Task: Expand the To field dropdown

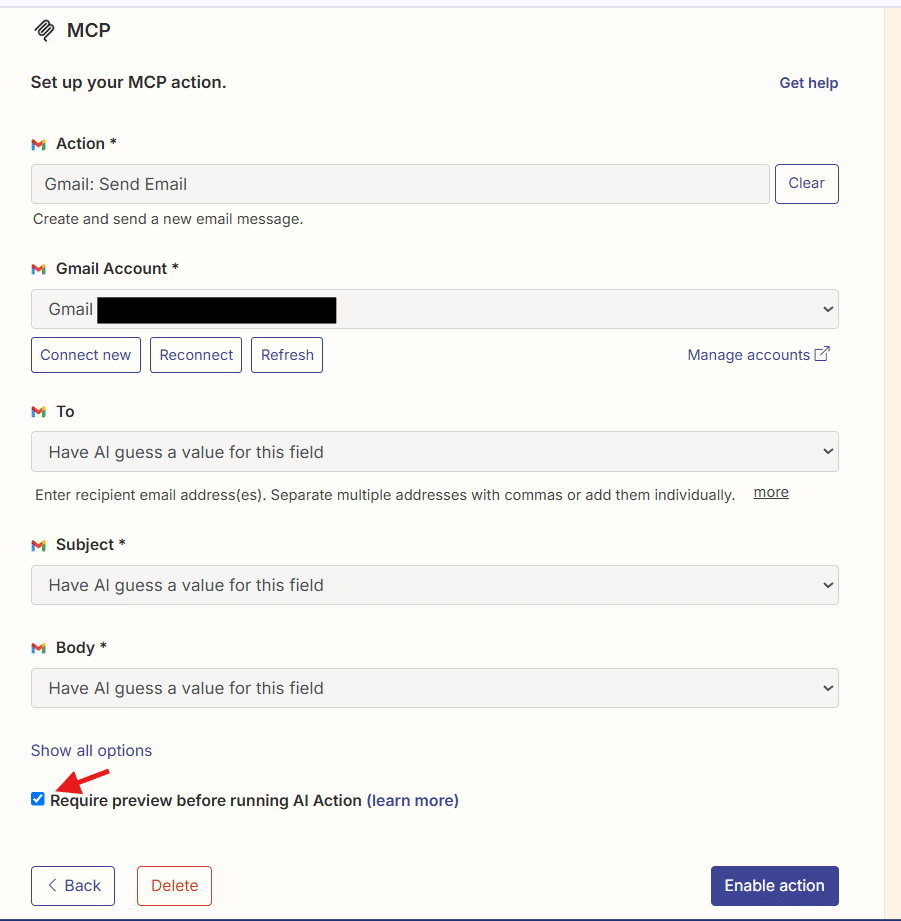Action: 435,452
